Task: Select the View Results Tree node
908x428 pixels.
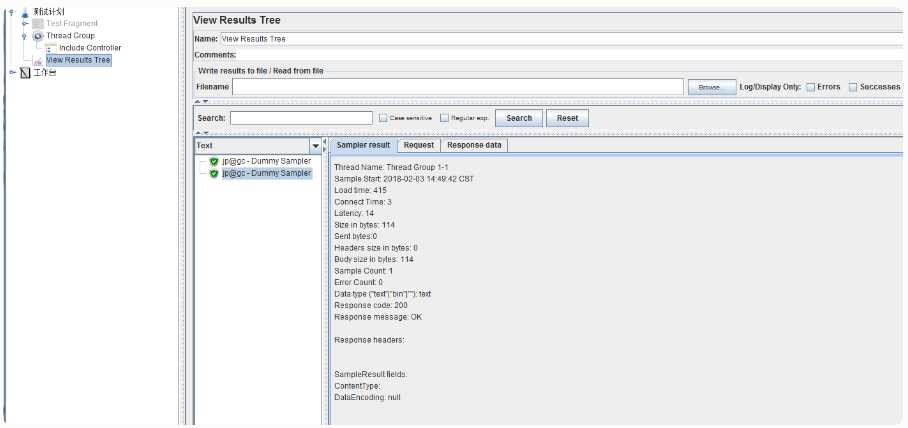Action: (x=78, y=60)
